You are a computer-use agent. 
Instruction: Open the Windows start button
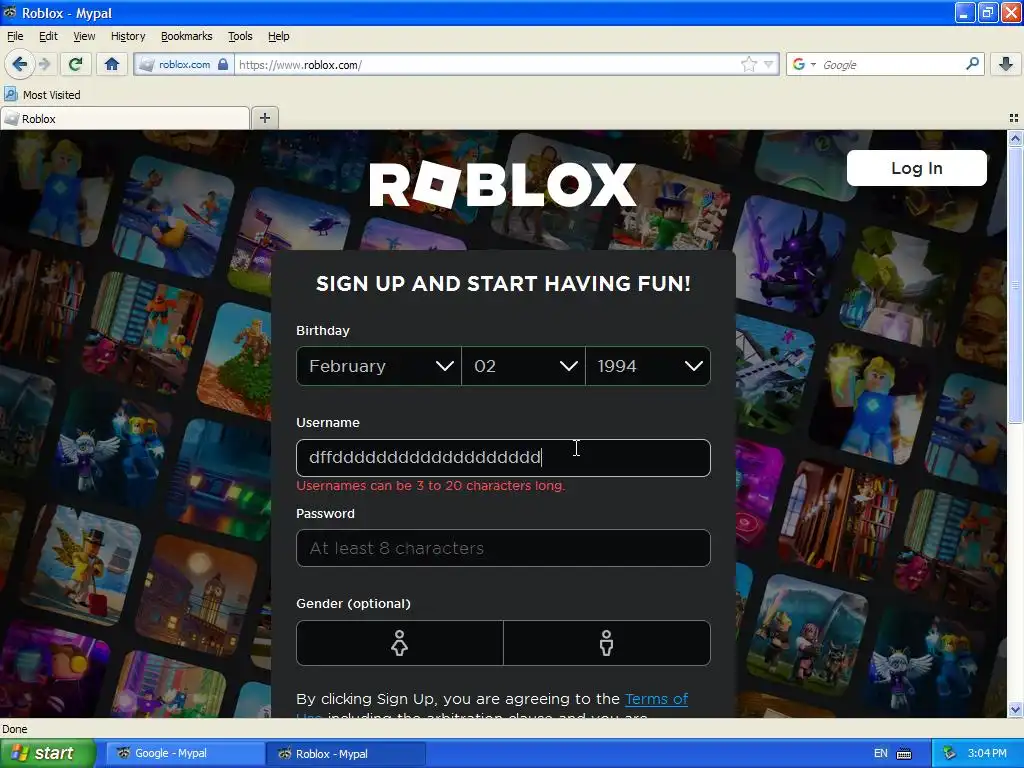tap(48, 753)
